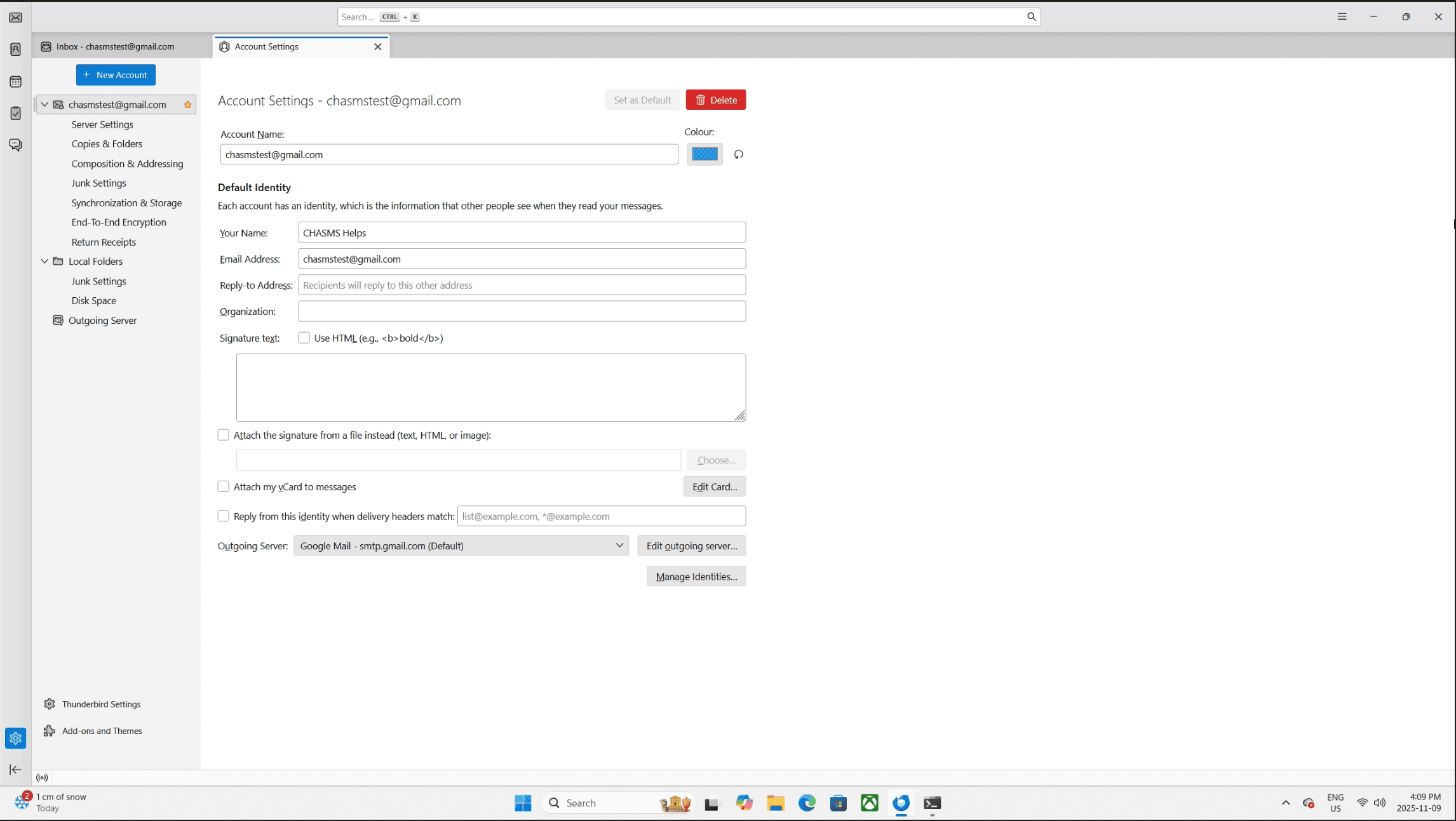Reset account colour to default icon

click(738, 154)
